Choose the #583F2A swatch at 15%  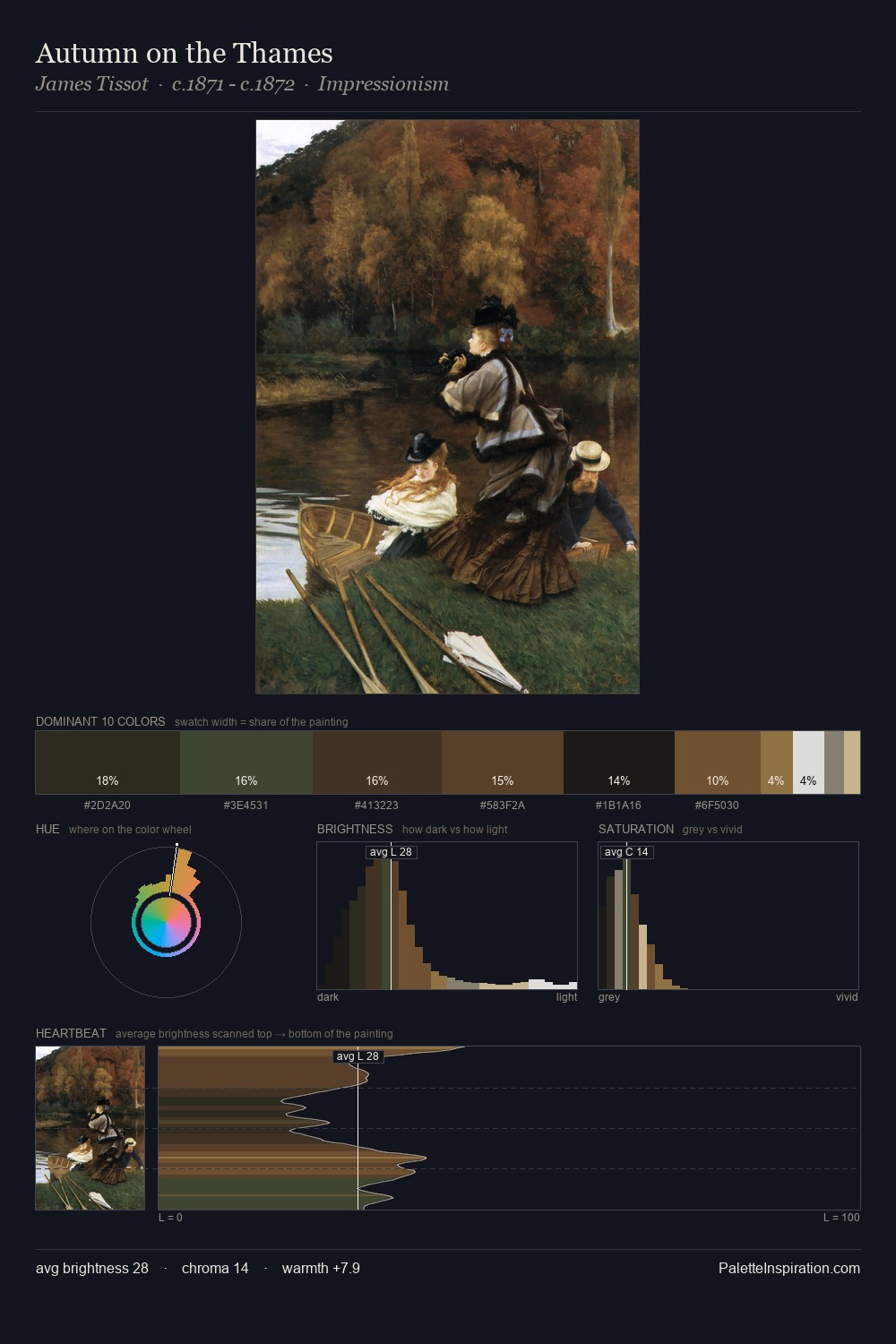pyautogui.click(x=503, y=762)
